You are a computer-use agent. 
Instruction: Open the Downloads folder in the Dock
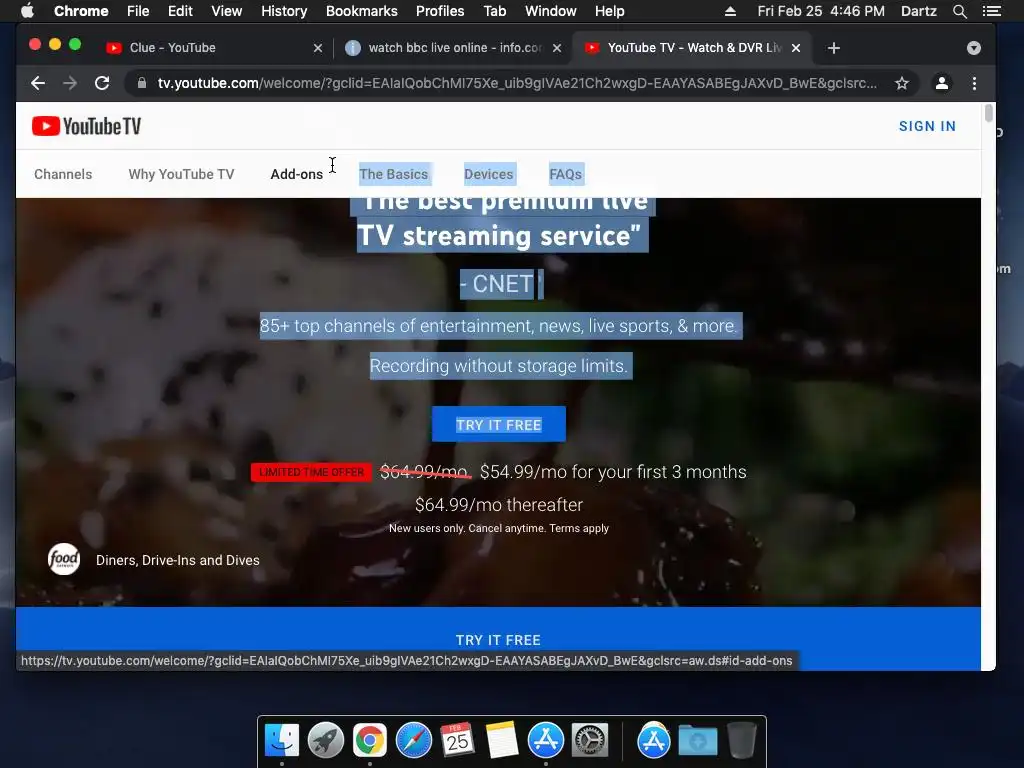click(x=697, y=741)
